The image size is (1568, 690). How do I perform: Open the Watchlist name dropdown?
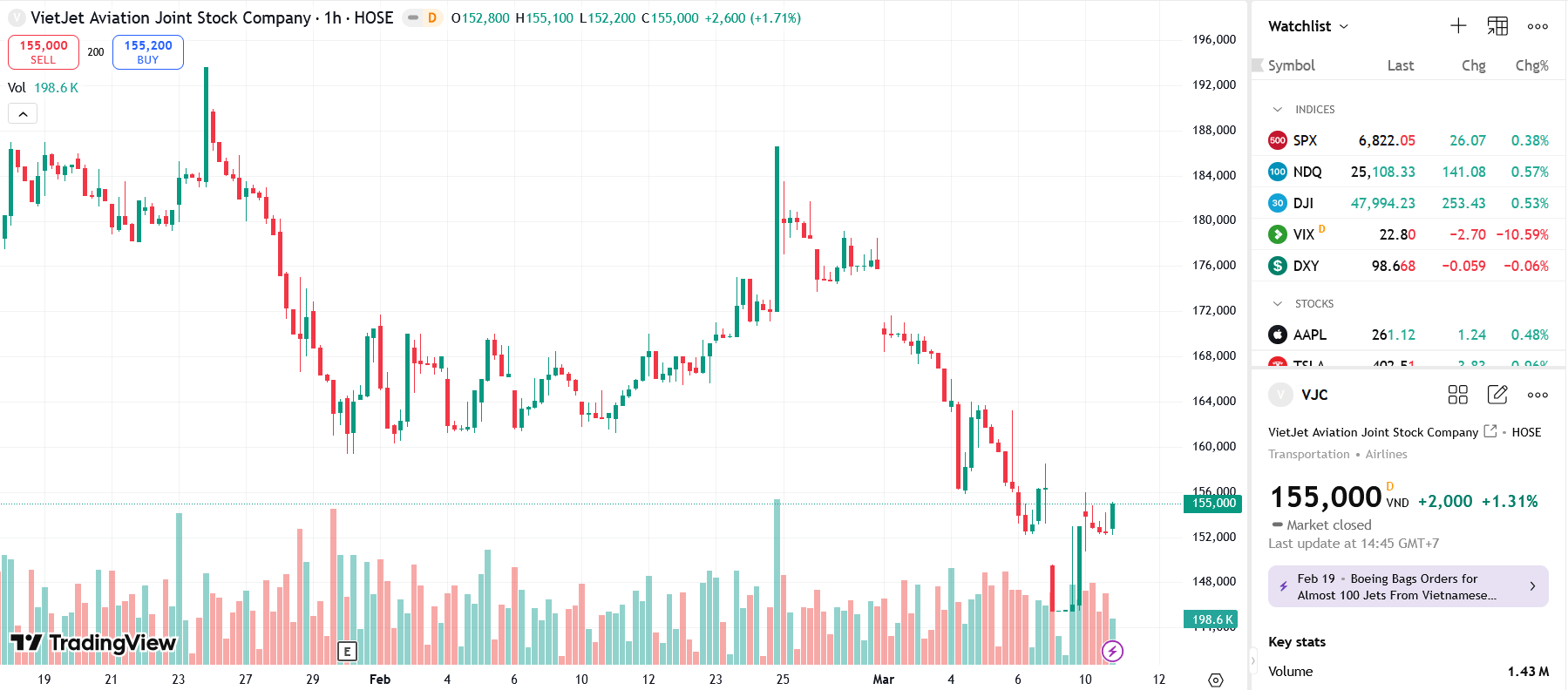click(x=1308, y=26)
